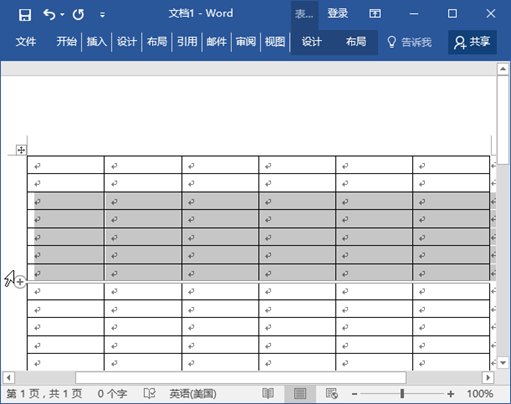Click the vertical scrollbar down arrow
This screenshot has height=404, width=511.
point(503,363)
